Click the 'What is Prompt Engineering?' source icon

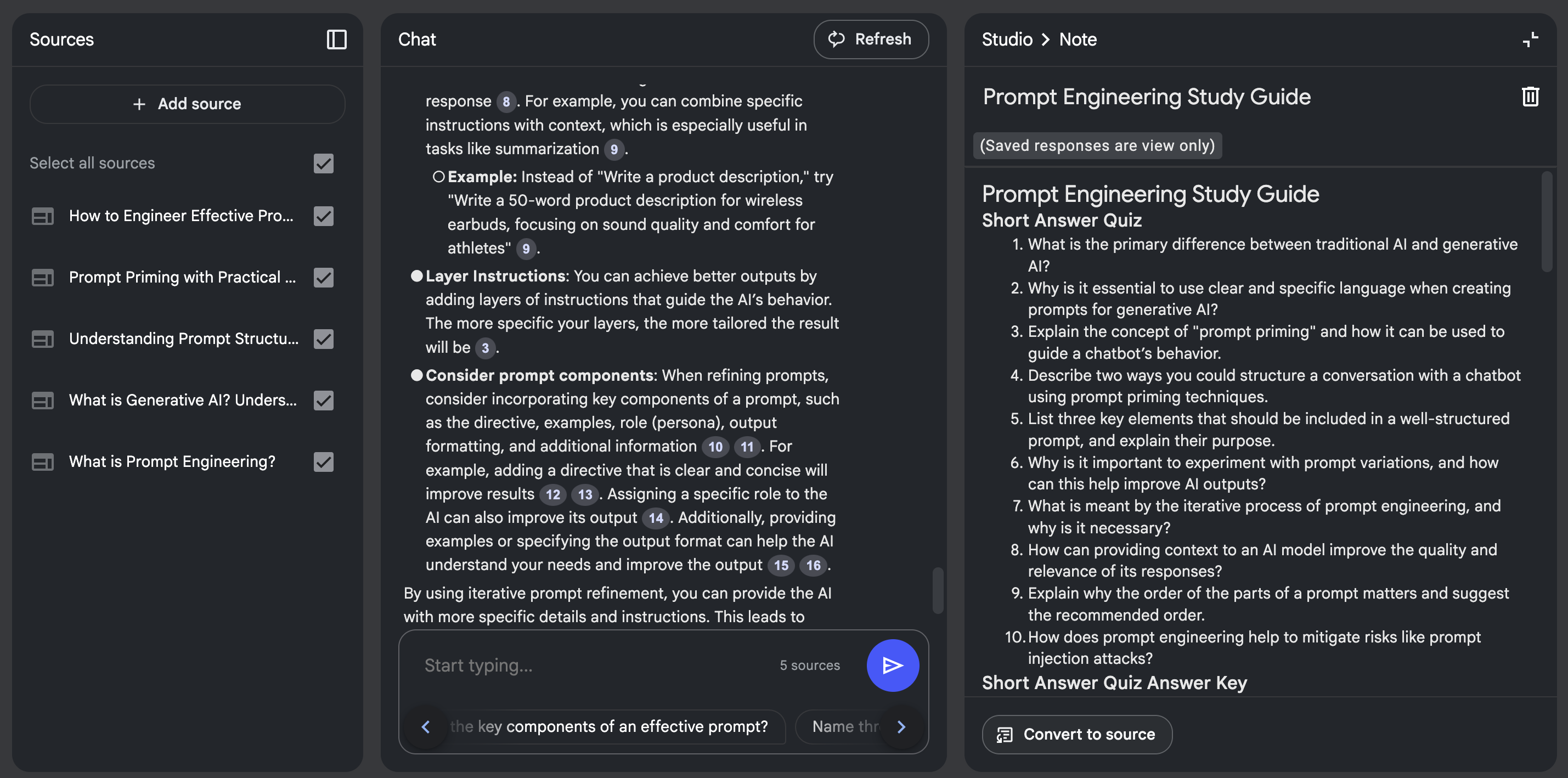pos(43,462)
